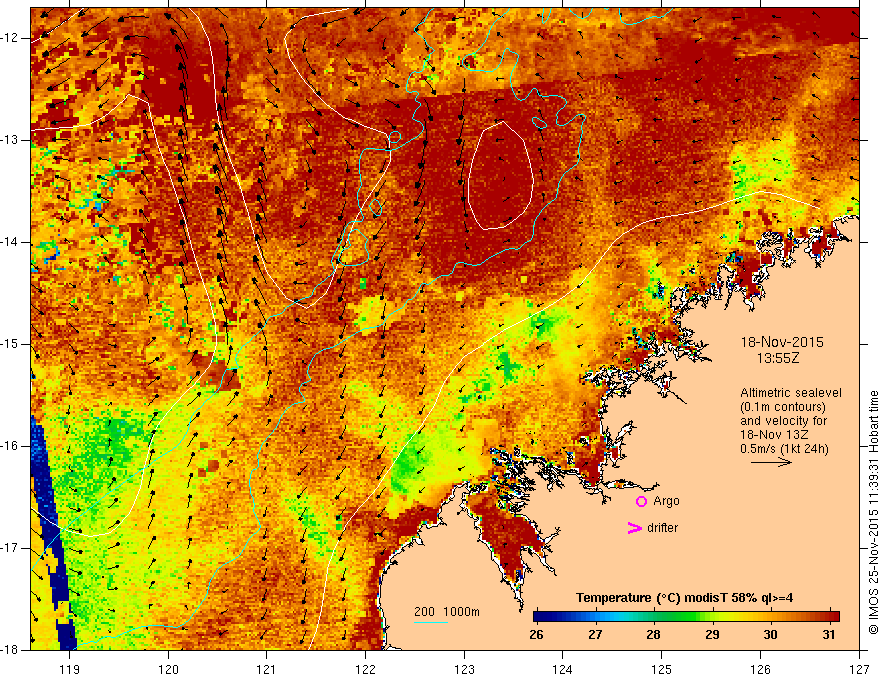Click the 'drifter' legend label
The height and width of the screenshot is (680, 880).
(x=662, y=528)
